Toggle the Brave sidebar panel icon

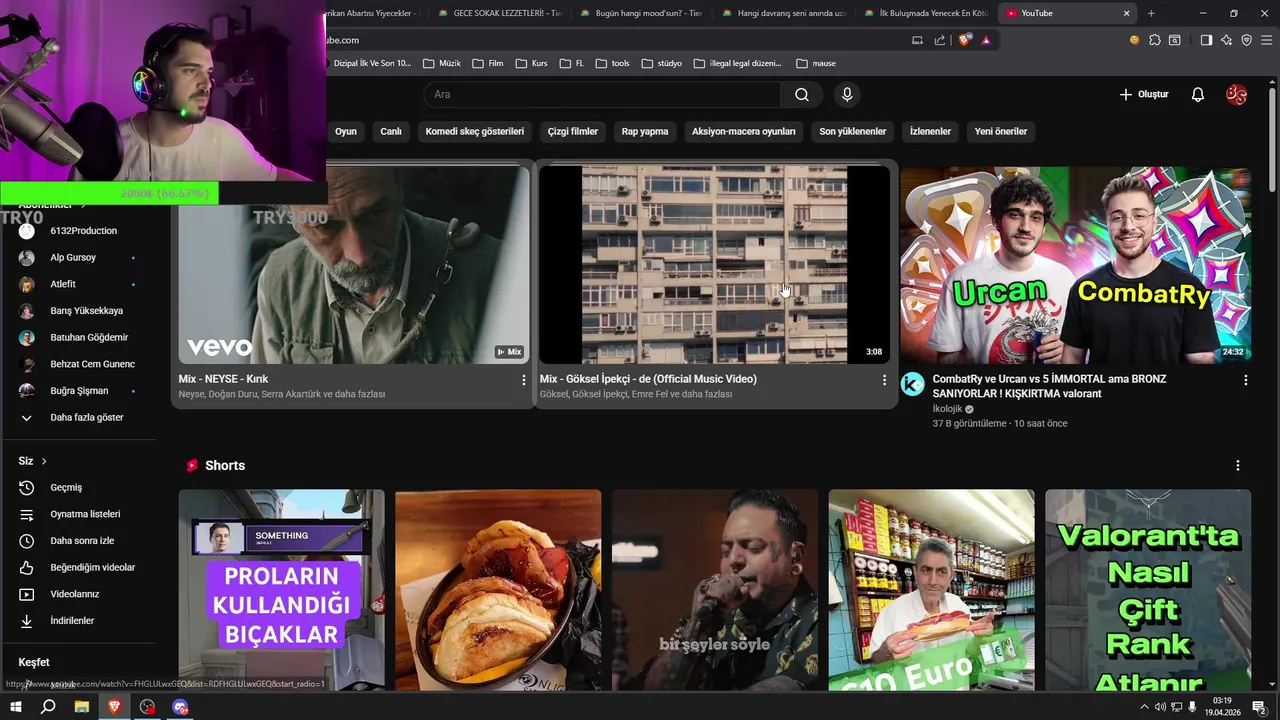pyautogui.click(x=1206, y=40)
